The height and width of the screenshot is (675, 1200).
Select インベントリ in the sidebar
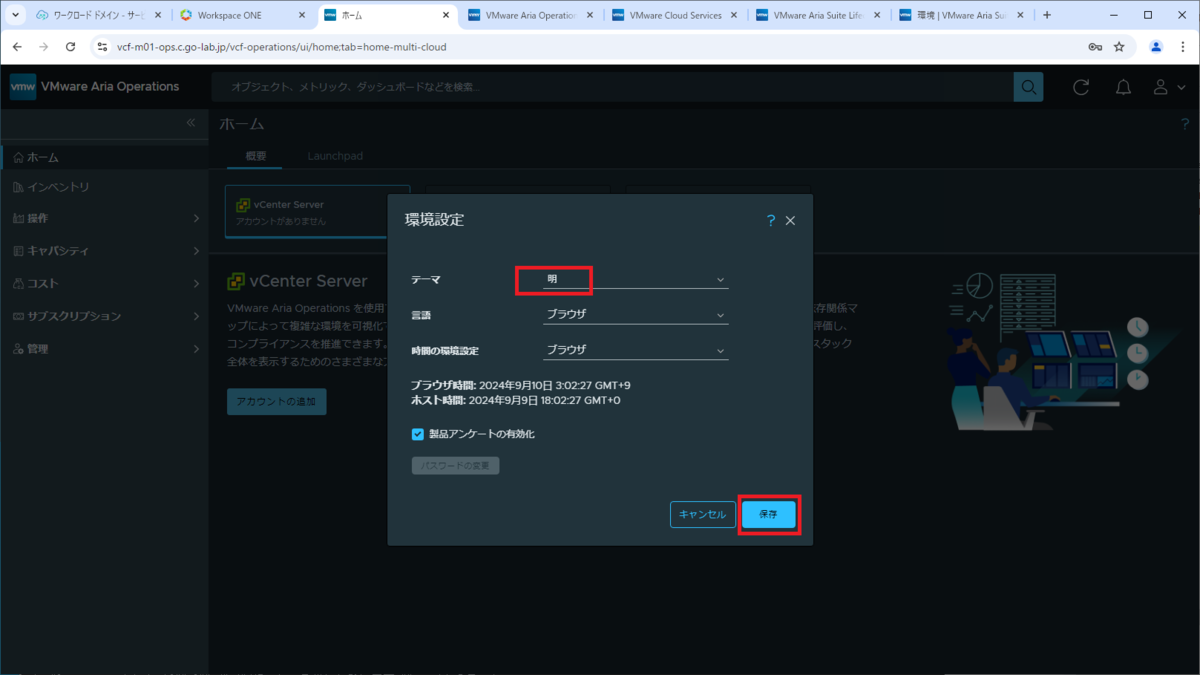(x=104, y=187)
